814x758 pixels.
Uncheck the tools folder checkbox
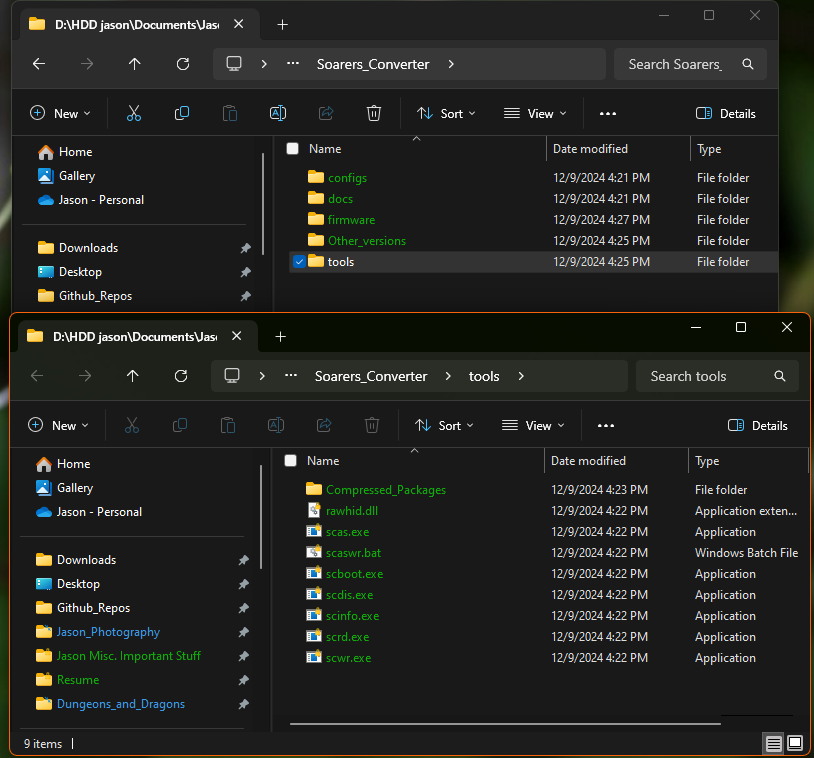coord(300,262)
